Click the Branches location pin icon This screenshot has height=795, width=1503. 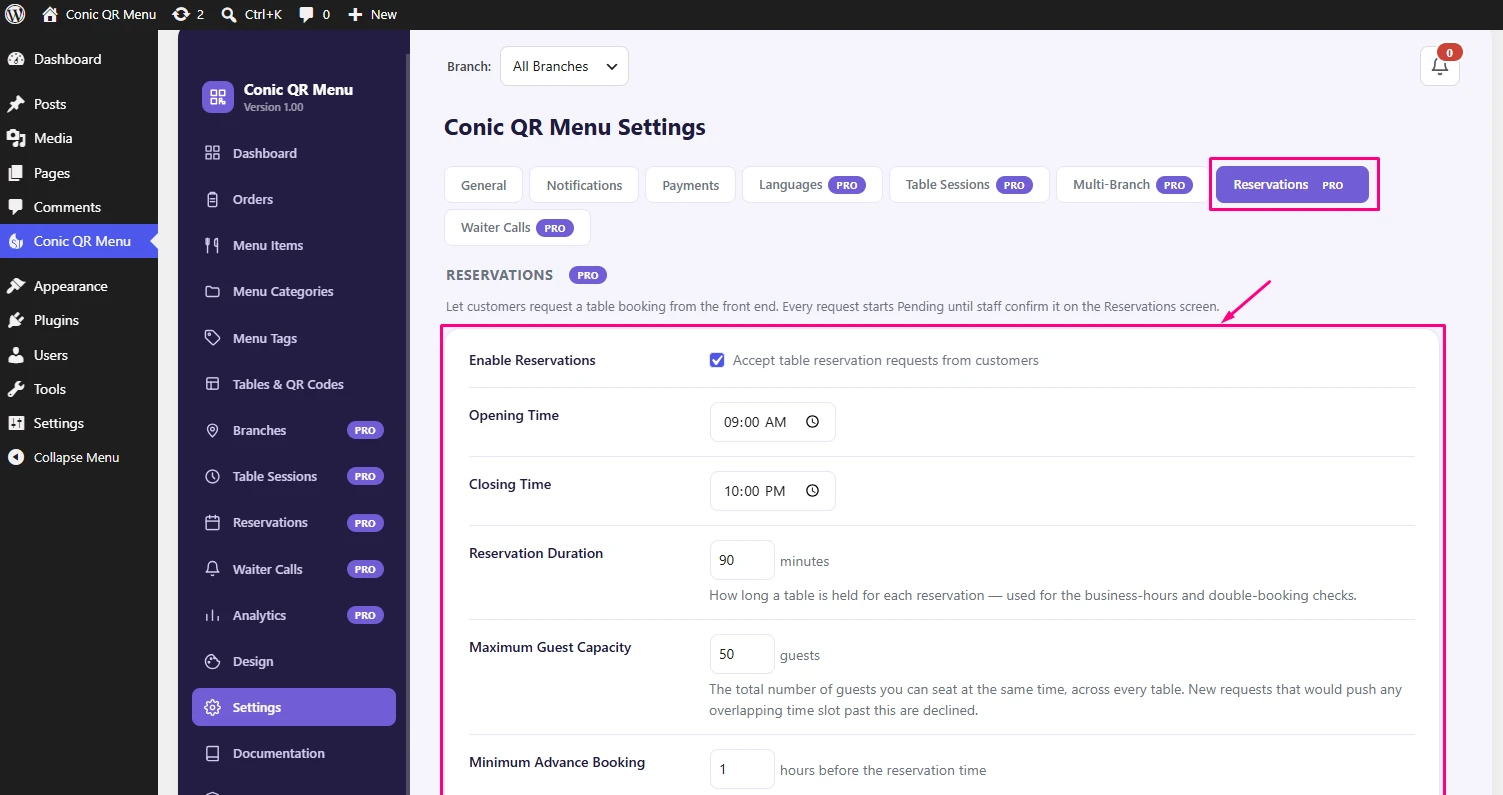(212, 430)
